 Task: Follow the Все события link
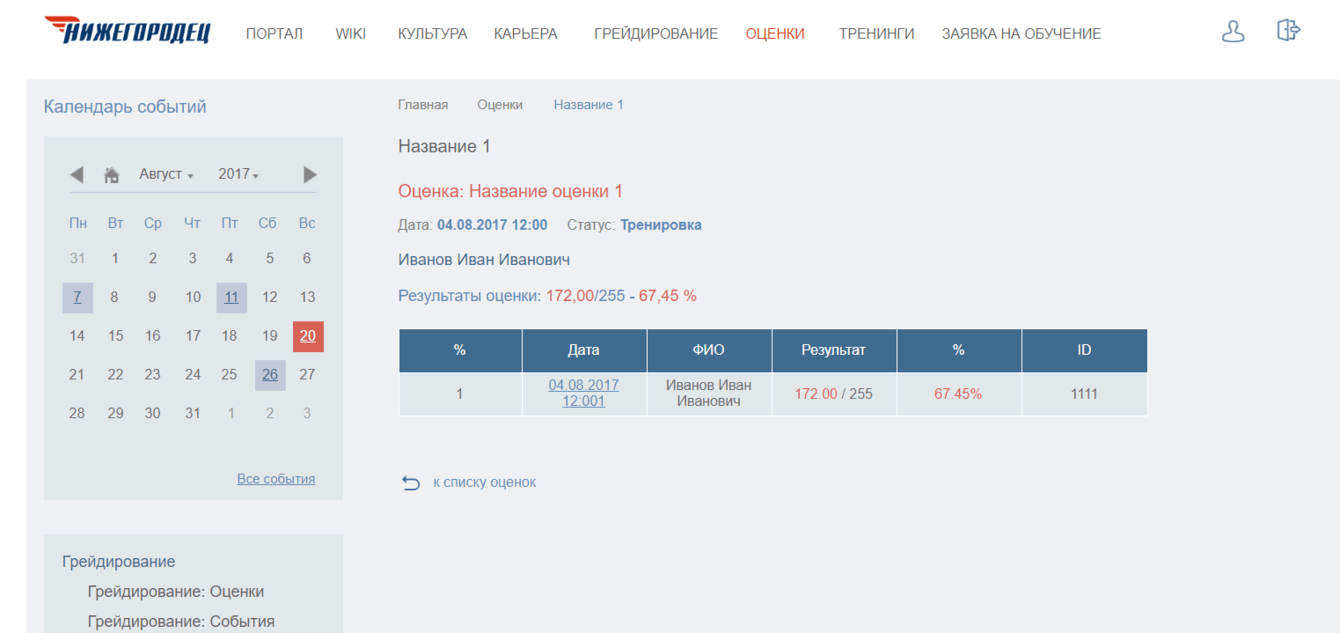(276, 479)
